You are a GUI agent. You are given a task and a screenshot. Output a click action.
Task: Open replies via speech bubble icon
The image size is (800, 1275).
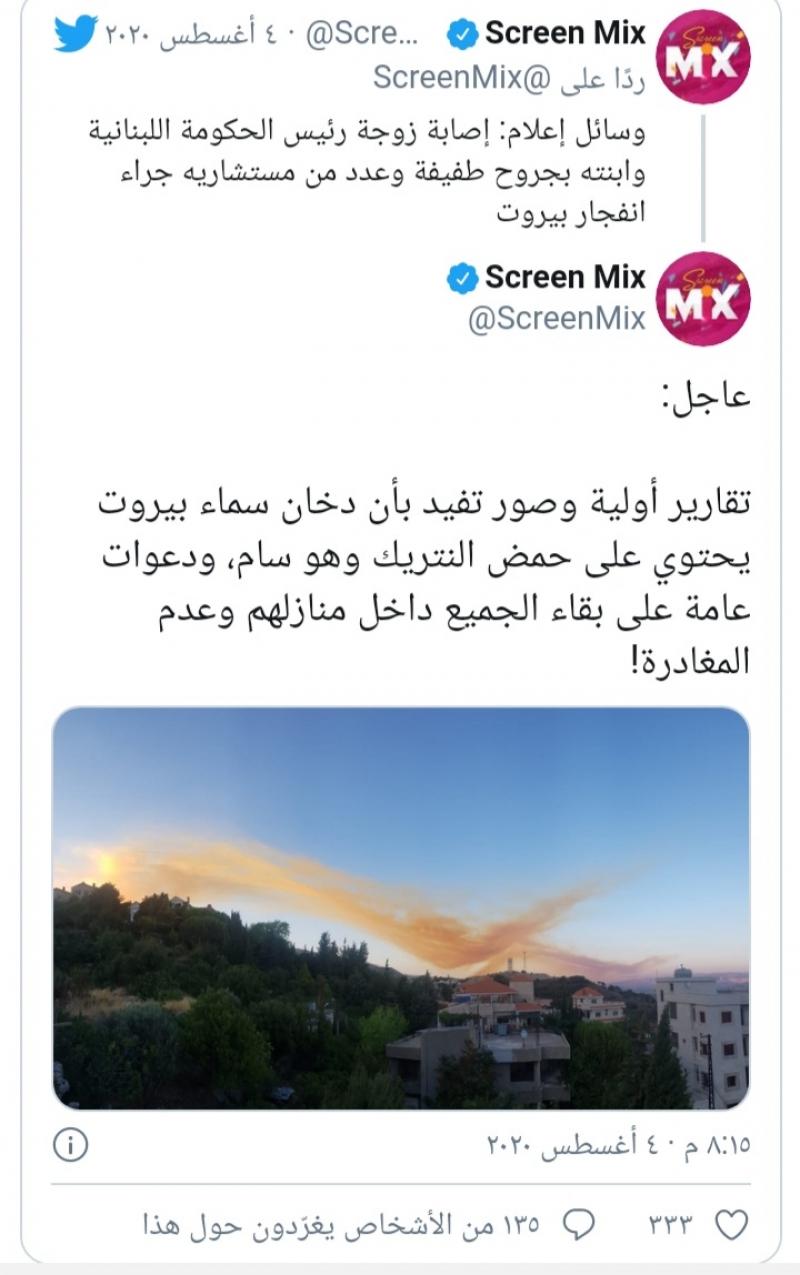[579, 1224]
